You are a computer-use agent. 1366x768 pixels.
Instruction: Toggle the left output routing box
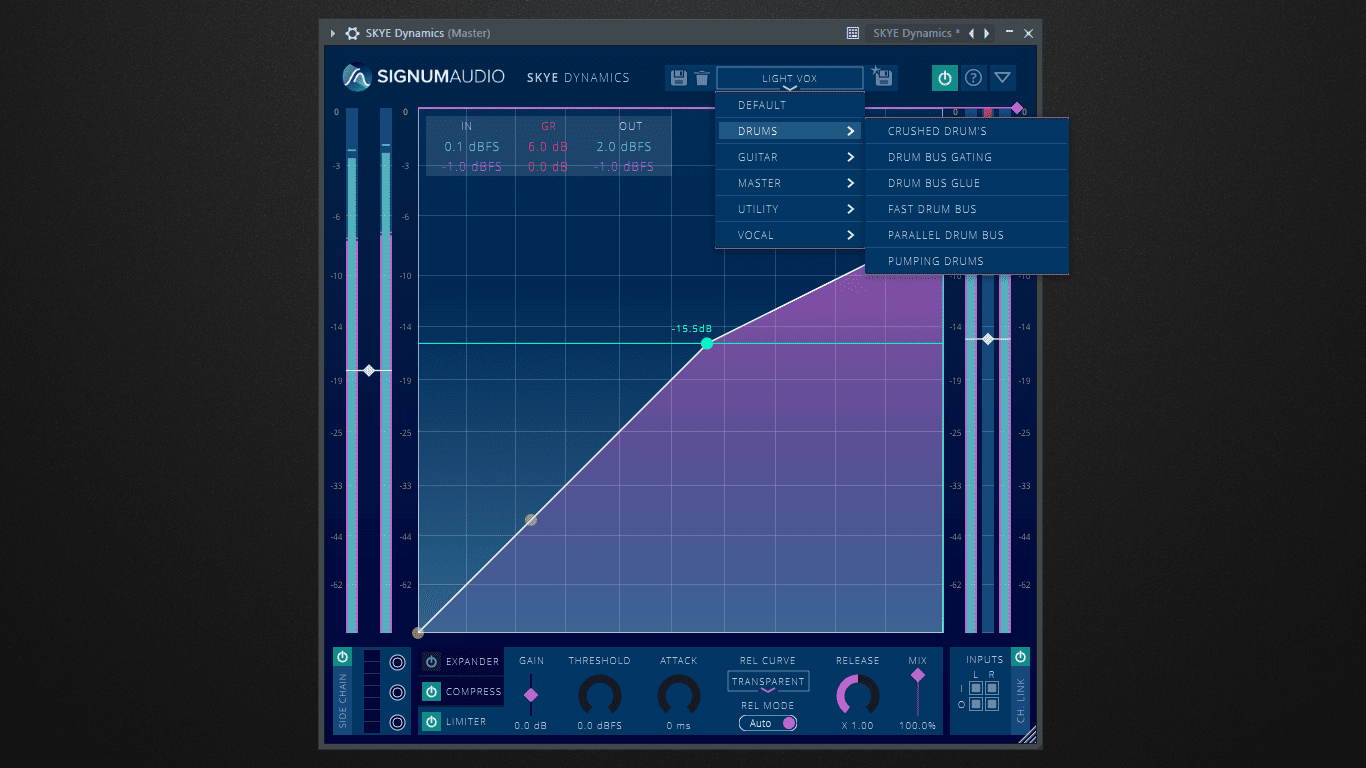(x=977, y=704)
